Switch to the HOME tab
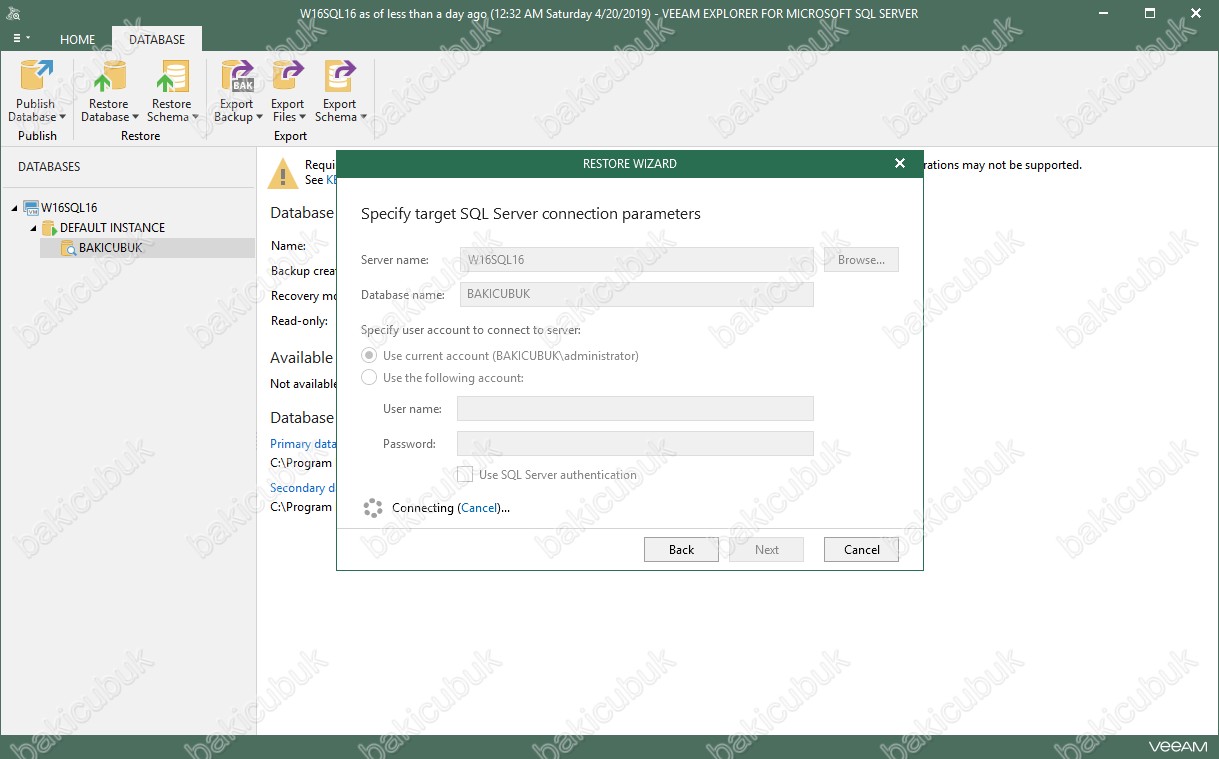Image resolution: width=1219 pixels, height=759 pixels. (x=77, y=39)
